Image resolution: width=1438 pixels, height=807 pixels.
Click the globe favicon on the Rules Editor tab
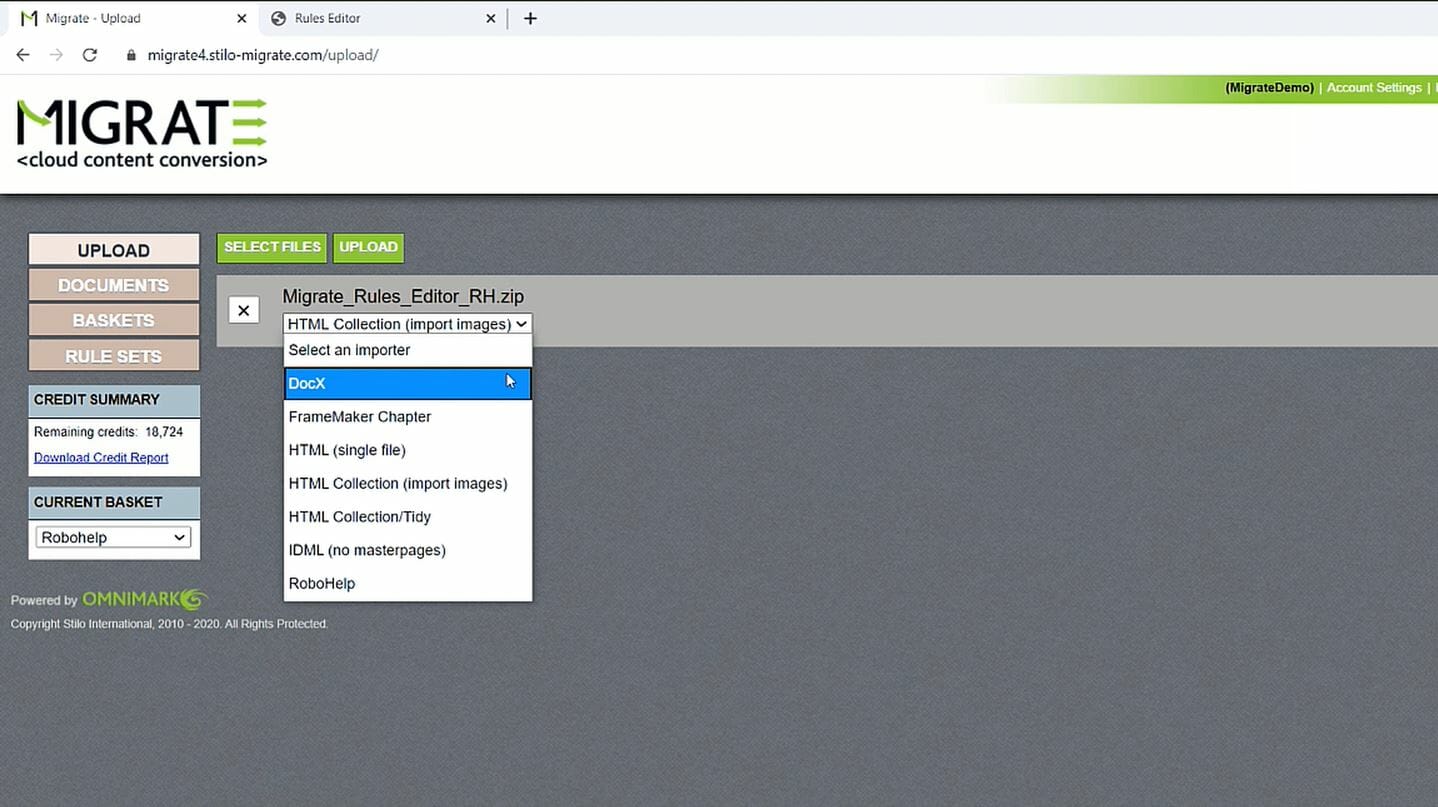[x=277, y=17]
